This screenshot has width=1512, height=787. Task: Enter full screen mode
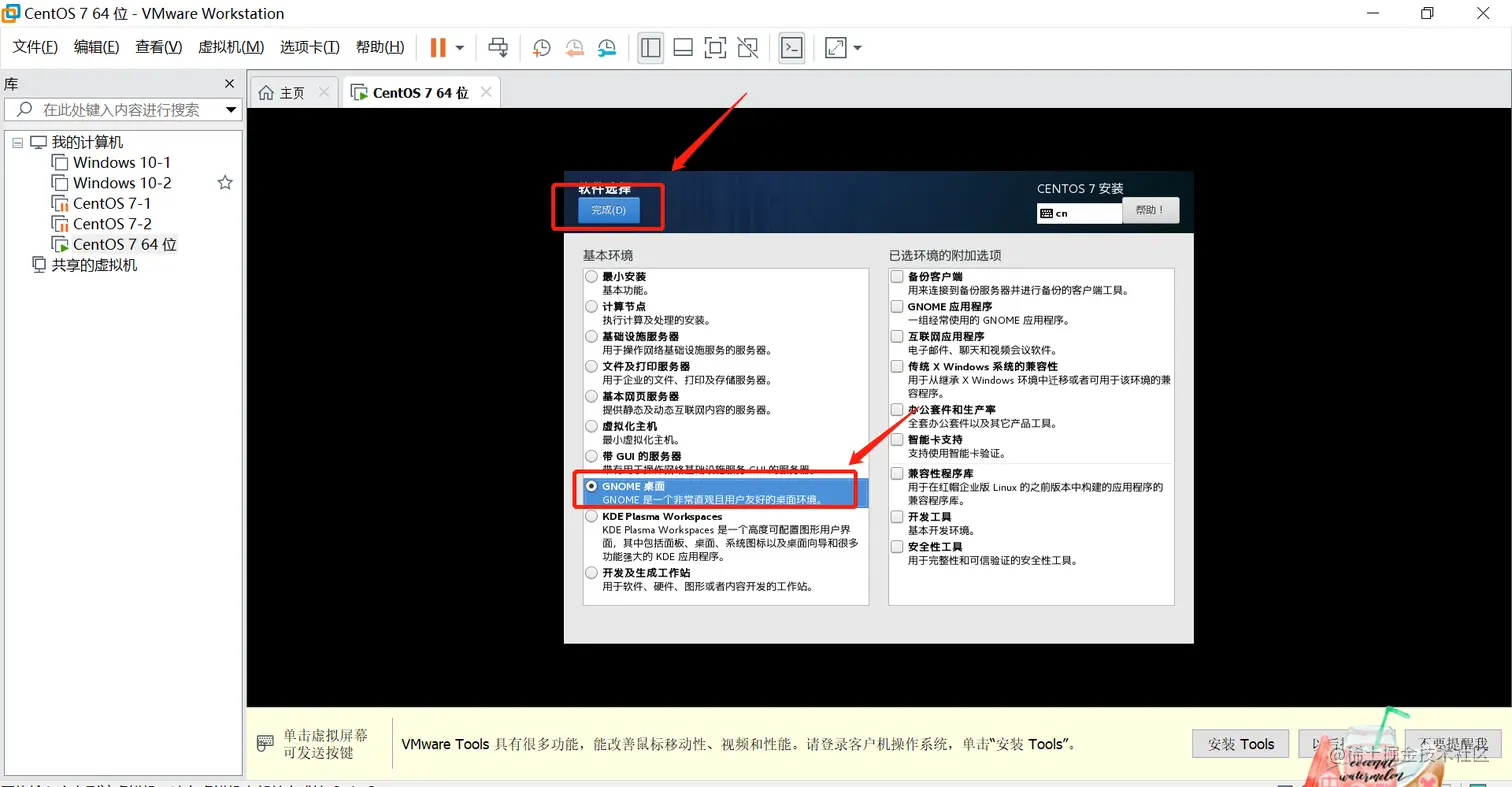point(715,47)
